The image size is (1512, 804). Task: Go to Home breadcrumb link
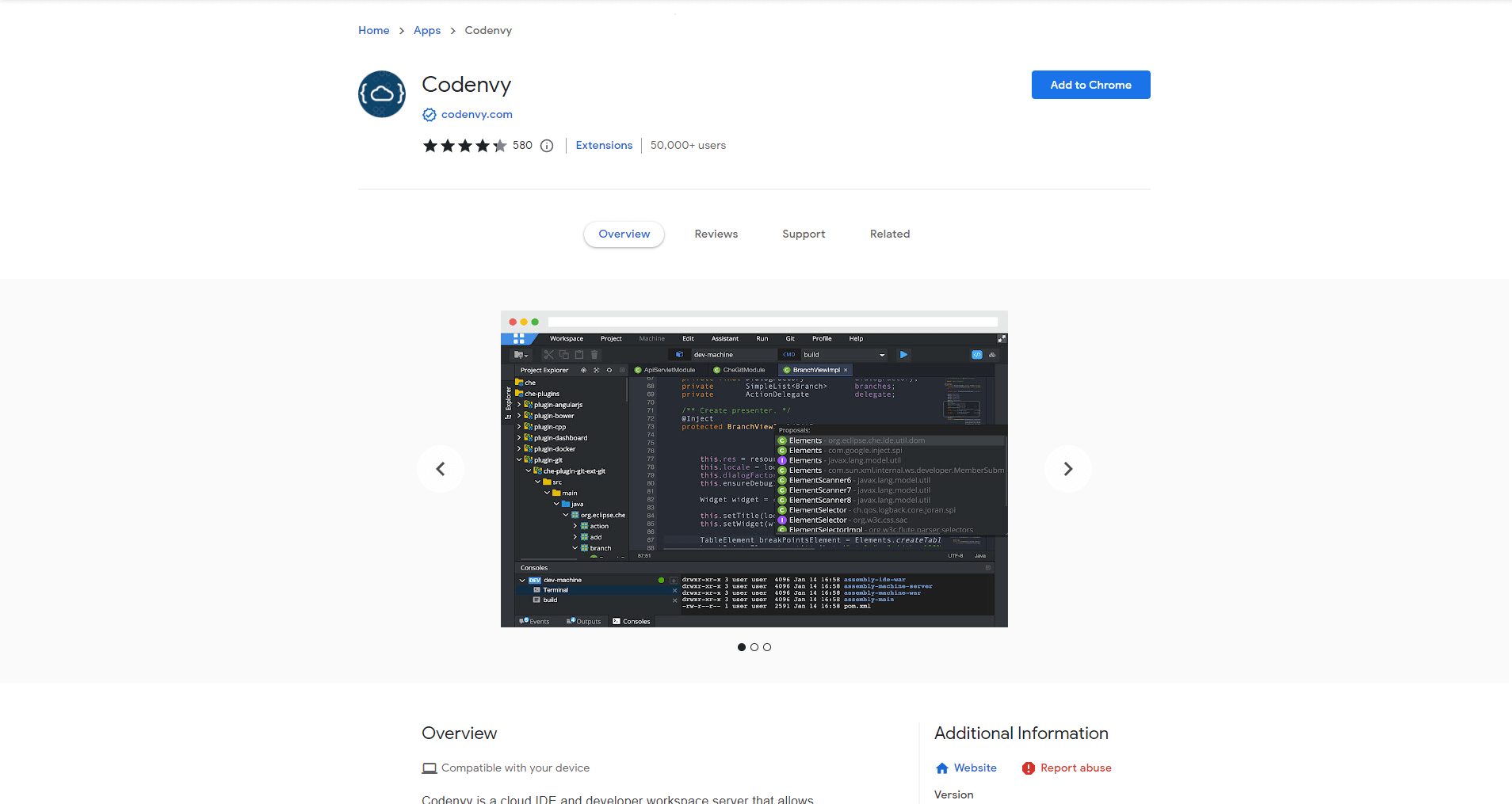coord(374,31)
